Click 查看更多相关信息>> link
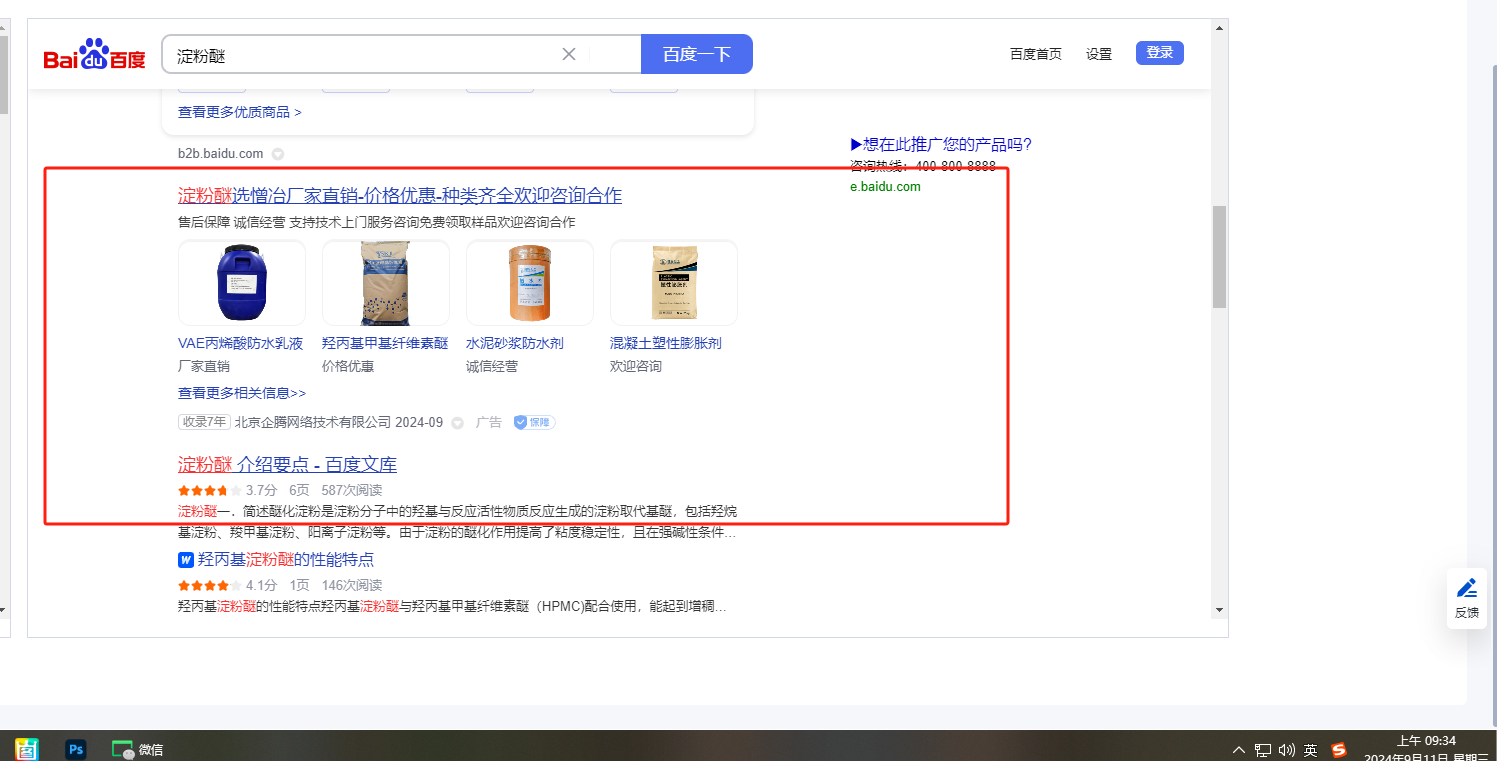The width and height of the screenshot is (1497, 761). click(x=242, y=393)
